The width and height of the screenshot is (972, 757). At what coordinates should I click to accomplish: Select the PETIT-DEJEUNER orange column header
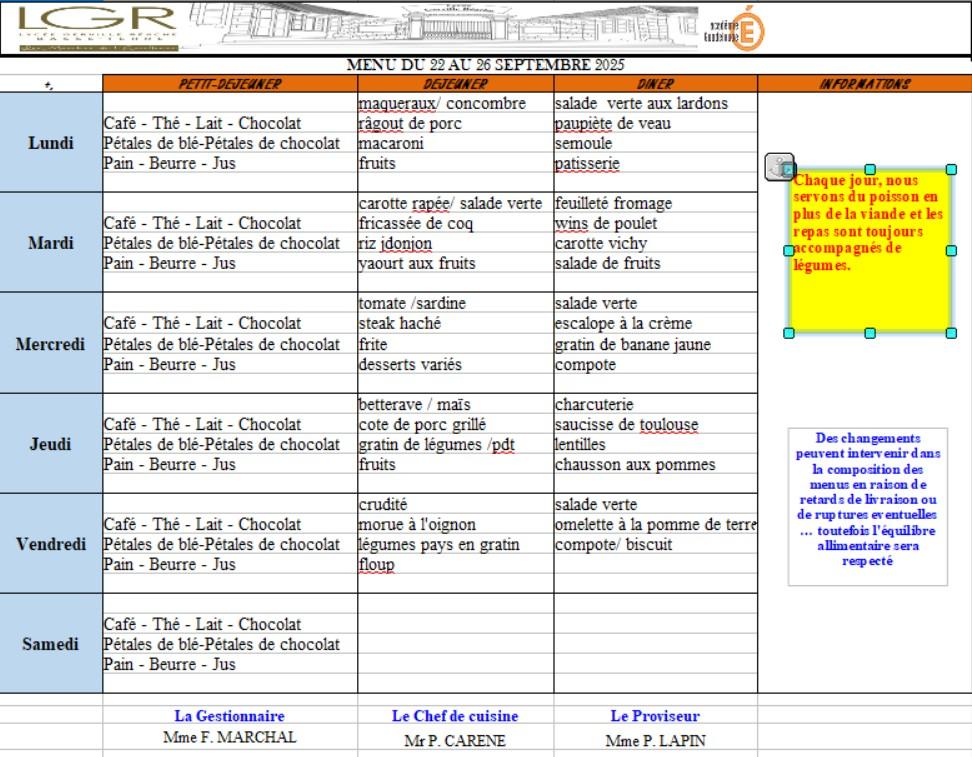[230, 84]
